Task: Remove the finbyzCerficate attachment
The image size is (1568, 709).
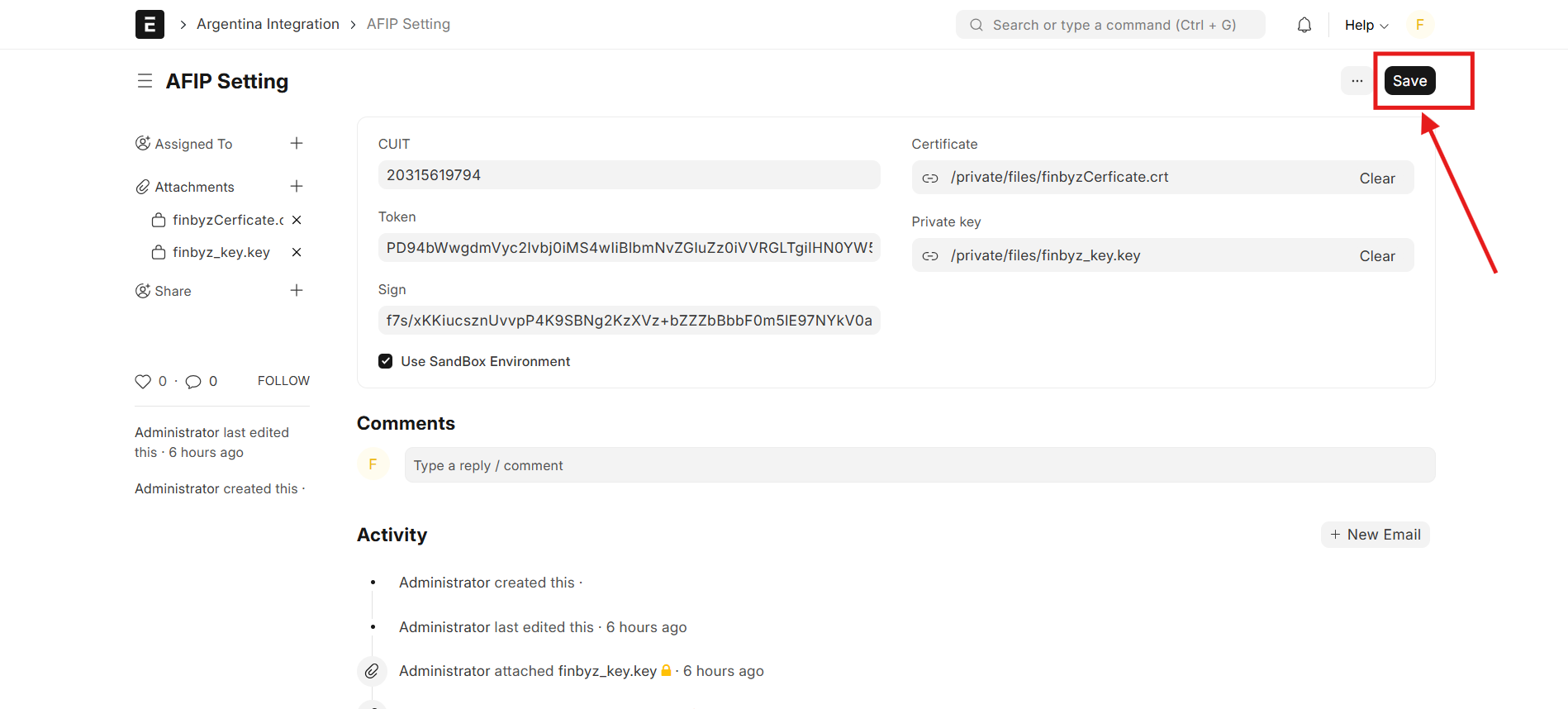Action: coord(297,220)
